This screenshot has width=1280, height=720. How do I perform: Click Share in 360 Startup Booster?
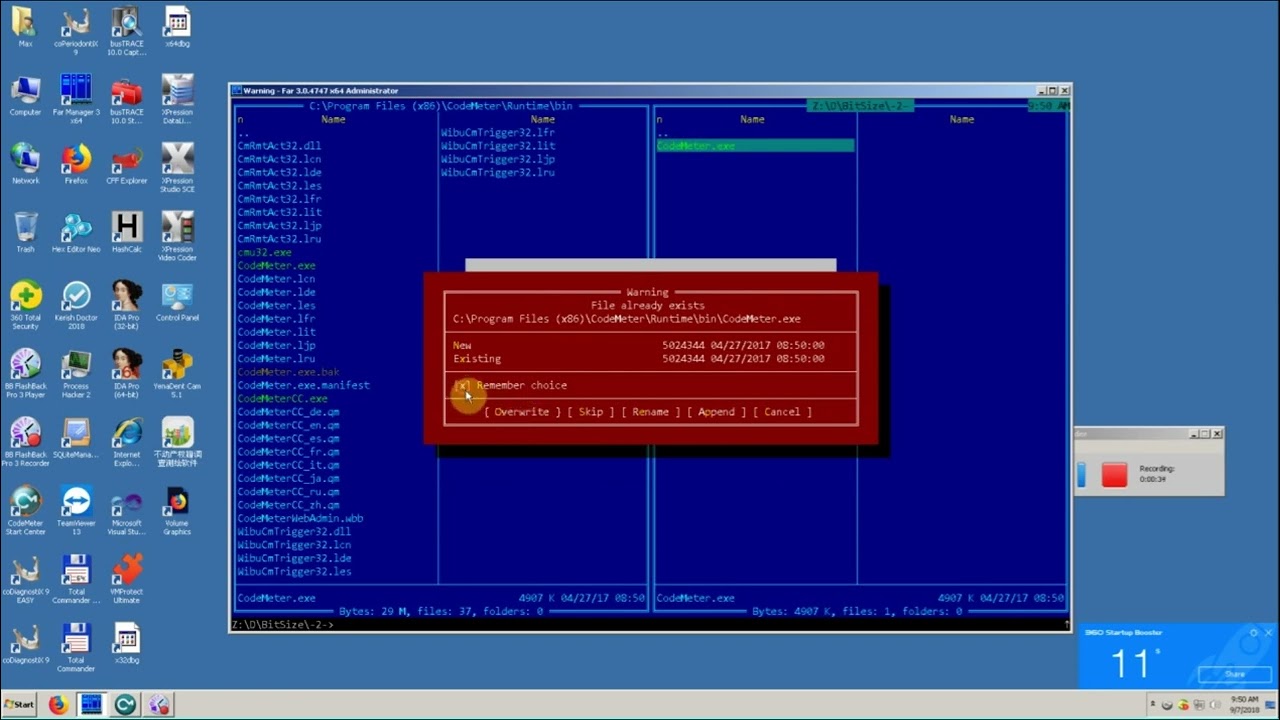click(1235, 674)
